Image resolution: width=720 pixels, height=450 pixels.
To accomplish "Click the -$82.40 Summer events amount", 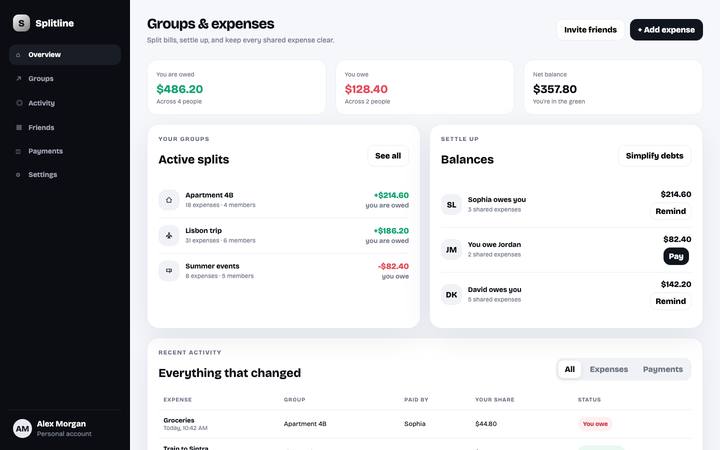I will (393, 266).
